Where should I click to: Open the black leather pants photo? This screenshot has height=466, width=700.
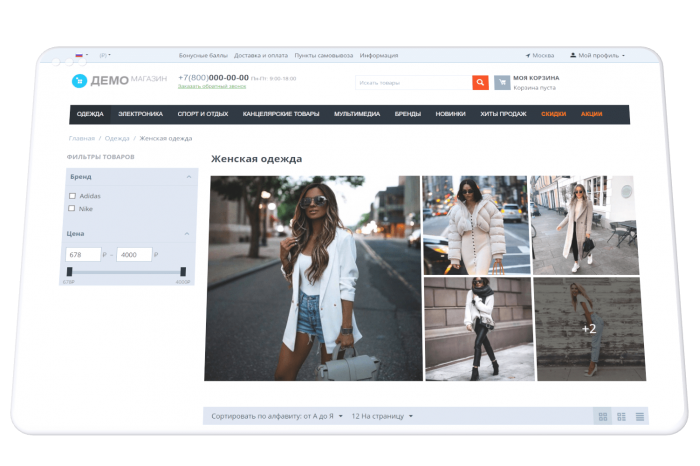point(479,329)
